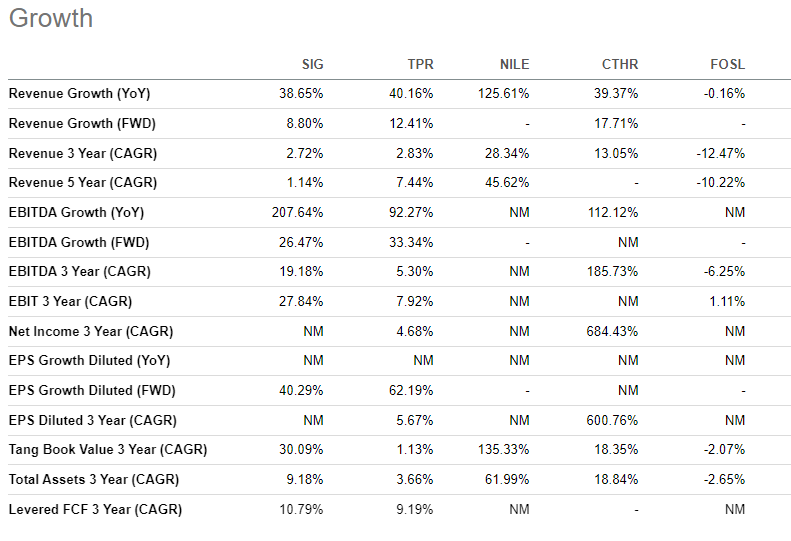Open Tang Book Value 3 Year (CAGR)
This screenshot has width=791, height=541.
pyautogui.click(x=108, y=450)
